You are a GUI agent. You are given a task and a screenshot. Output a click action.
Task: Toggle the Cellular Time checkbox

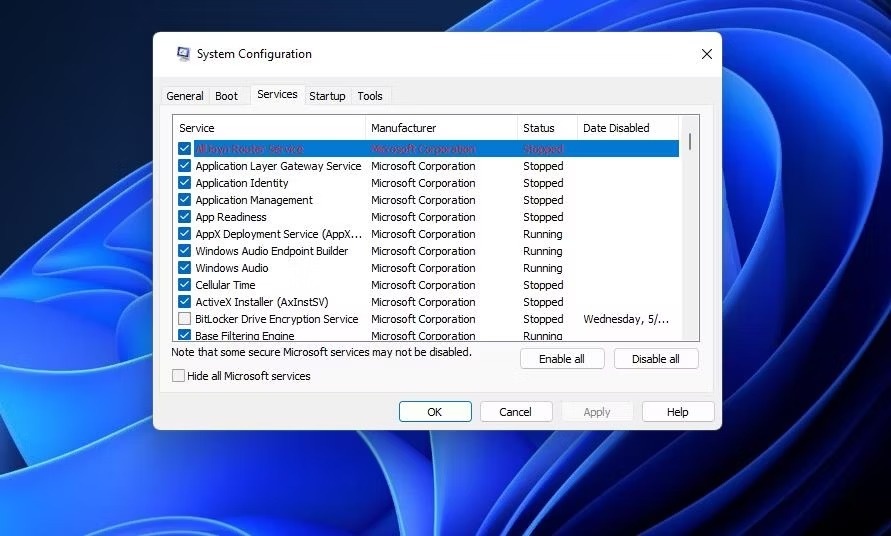click(184, 285)
